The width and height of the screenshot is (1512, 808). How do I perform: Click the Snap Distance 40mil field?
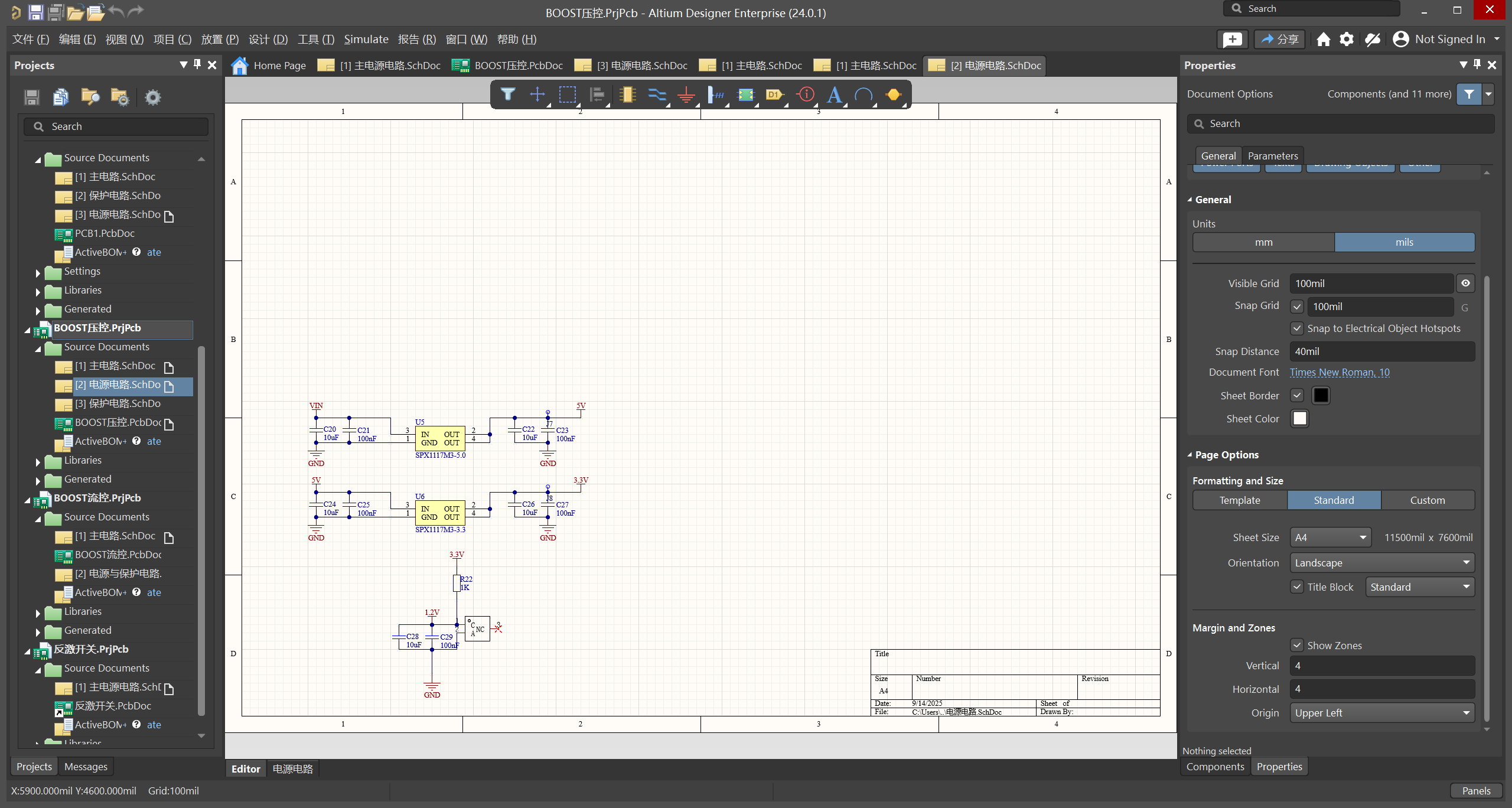(x=1382, y=351)
